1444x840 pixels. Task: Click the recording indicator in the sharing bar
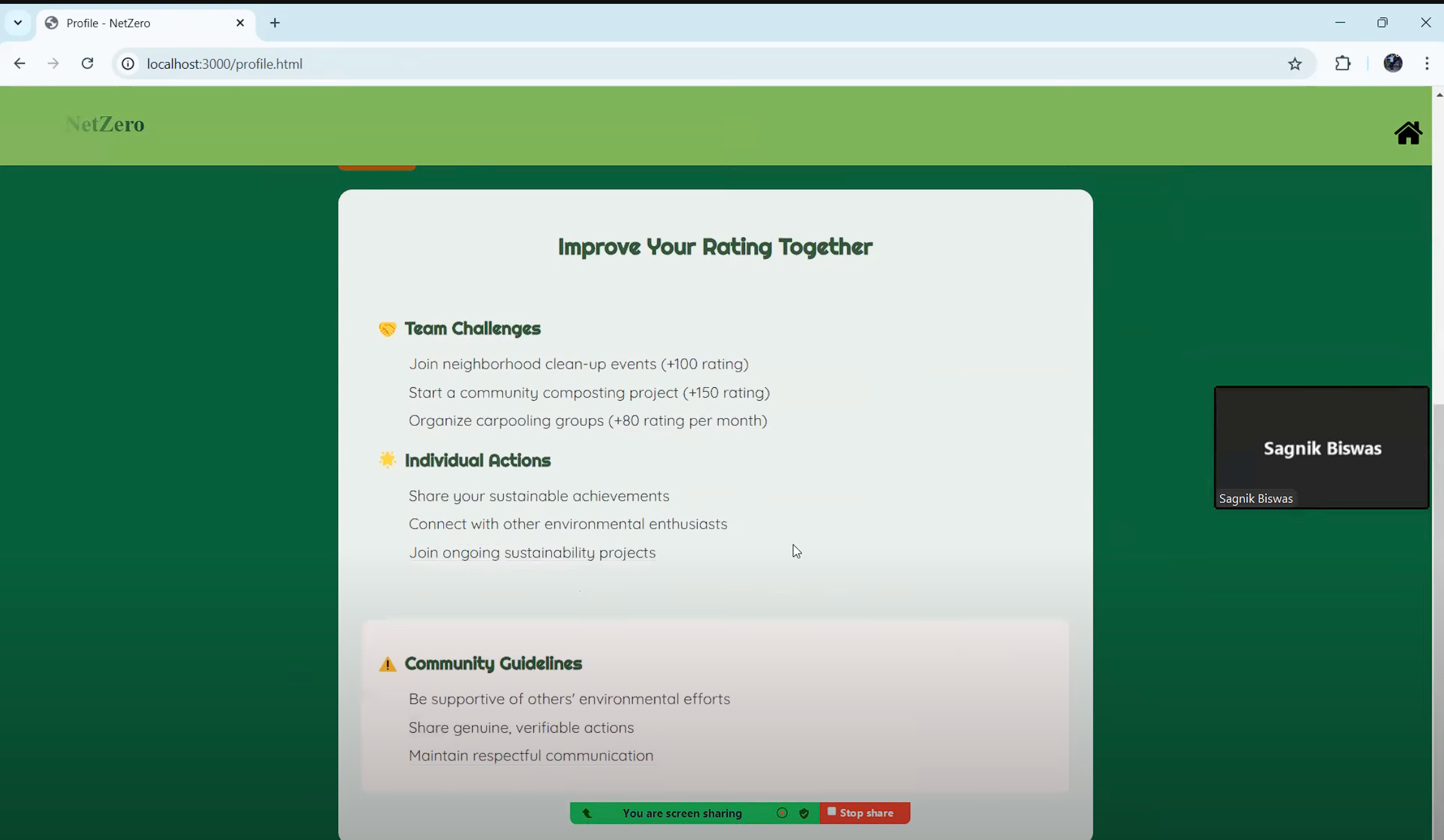(x=782, y=813)
